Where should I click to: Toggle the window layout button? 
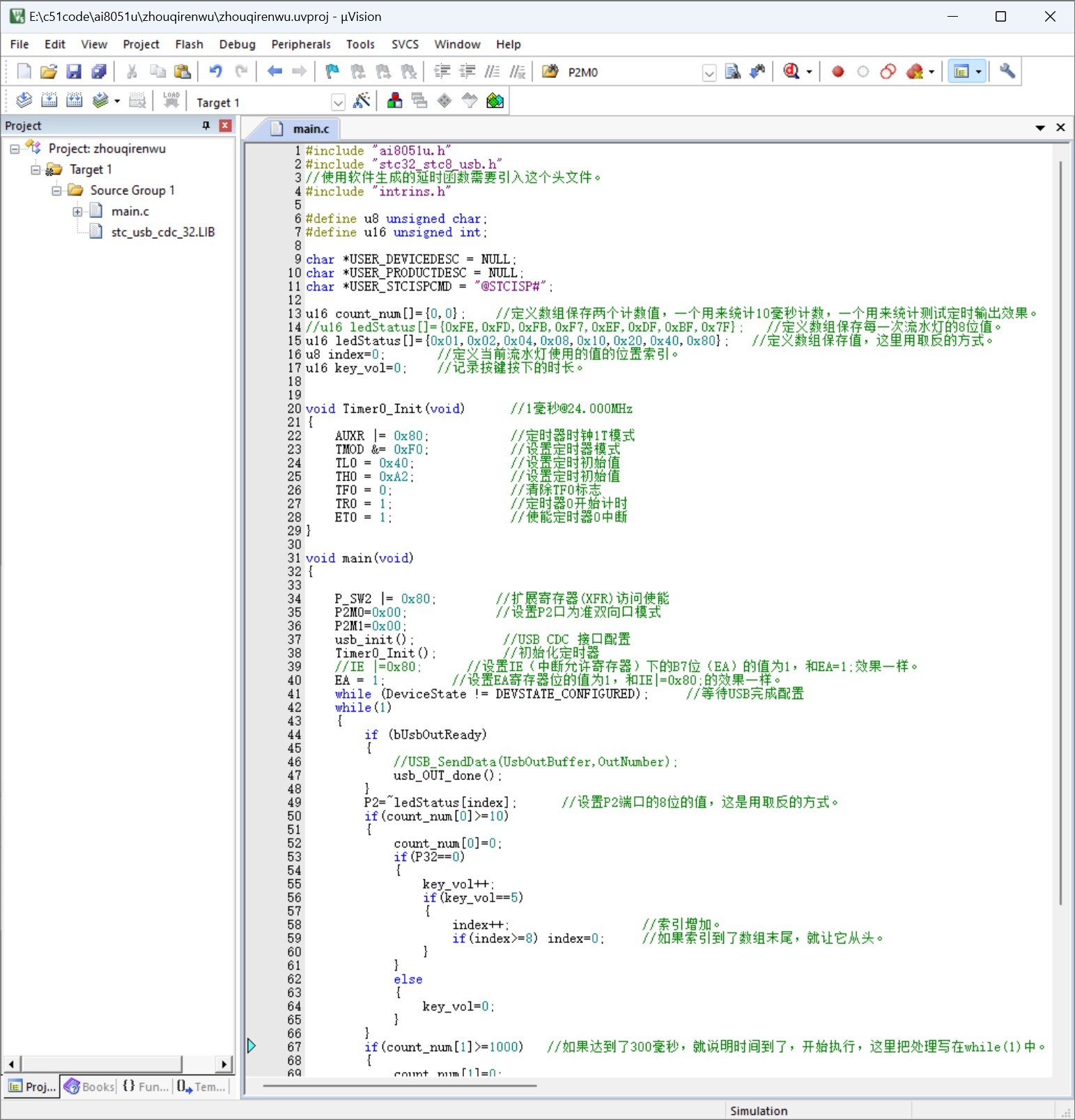pyautogui.click(x=961, y=72)
